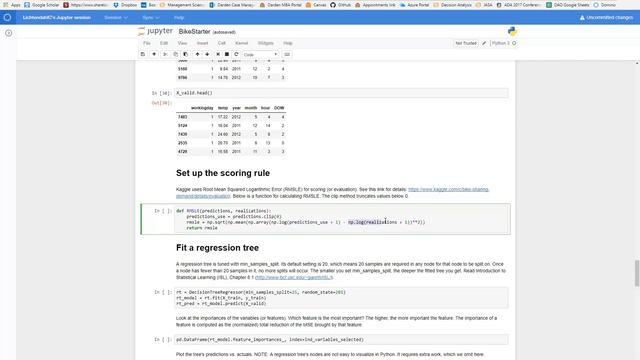Restart the kernel with the circular arrow icon
The image size is (640, 360).
(x=236, y=54)
